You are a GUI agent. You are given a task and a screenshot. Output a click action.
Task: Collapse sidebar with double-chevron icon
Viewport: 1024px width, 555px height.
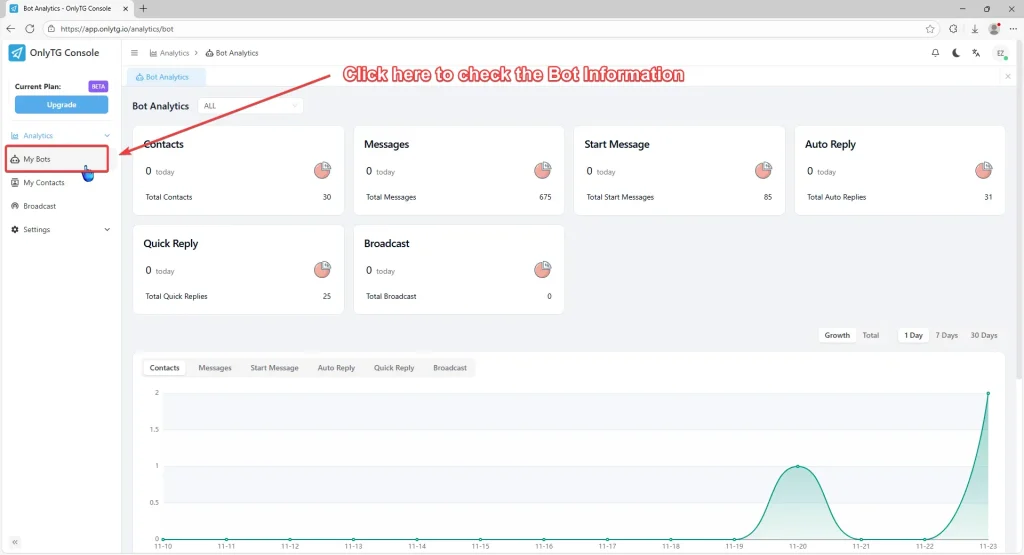click(15, 542)
